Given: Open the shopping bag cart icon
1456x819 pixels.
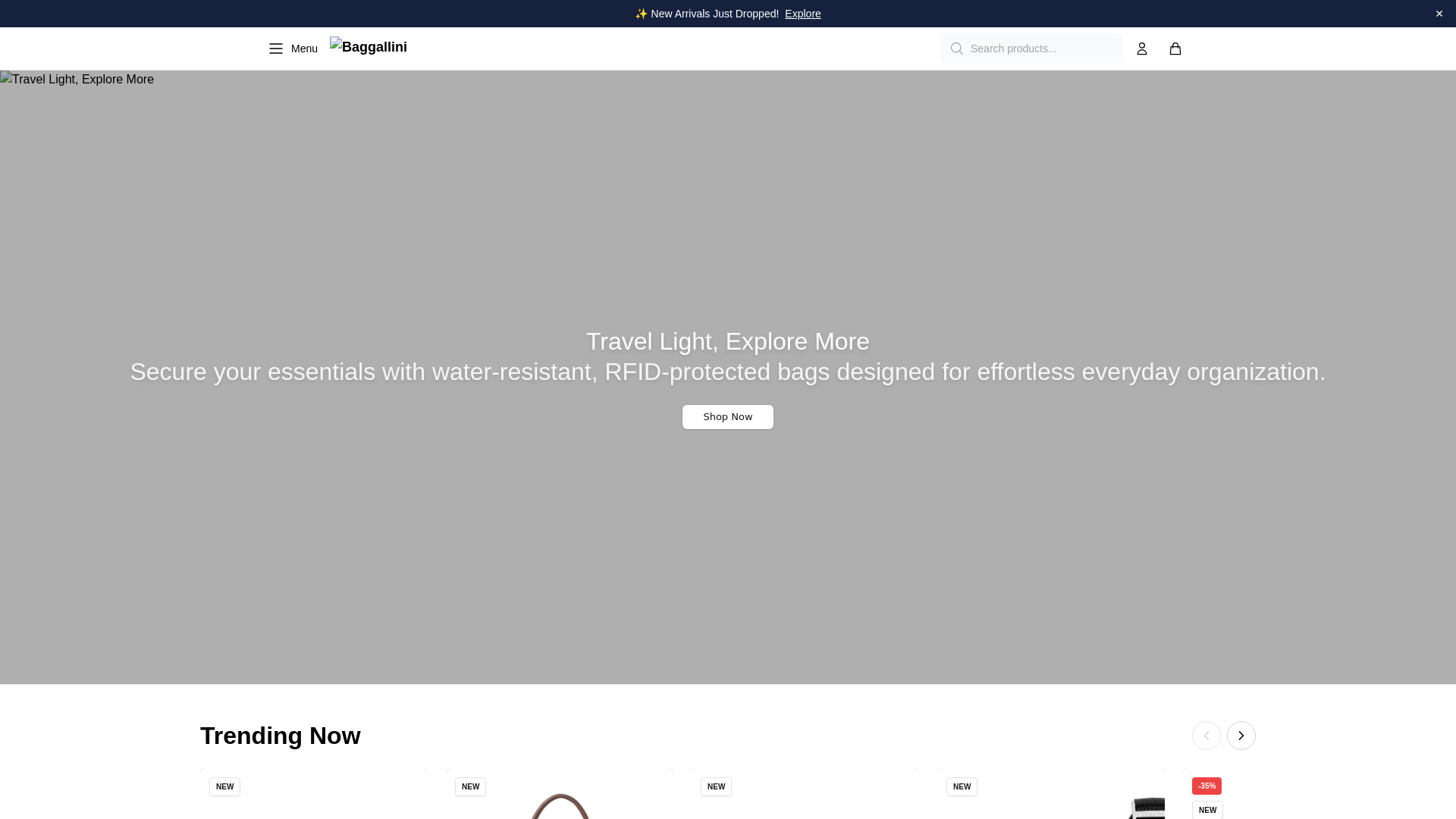Looking at the screenshot, I should 1175,49.
